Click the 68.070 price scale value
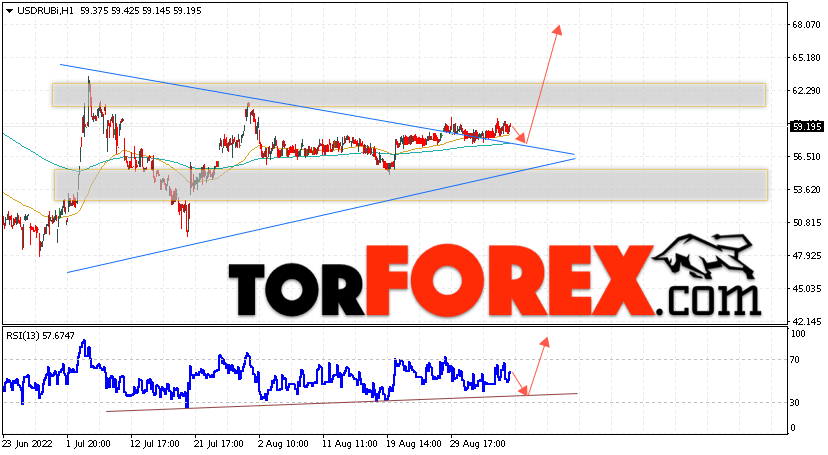828x455 pixels. click(806, 25)
